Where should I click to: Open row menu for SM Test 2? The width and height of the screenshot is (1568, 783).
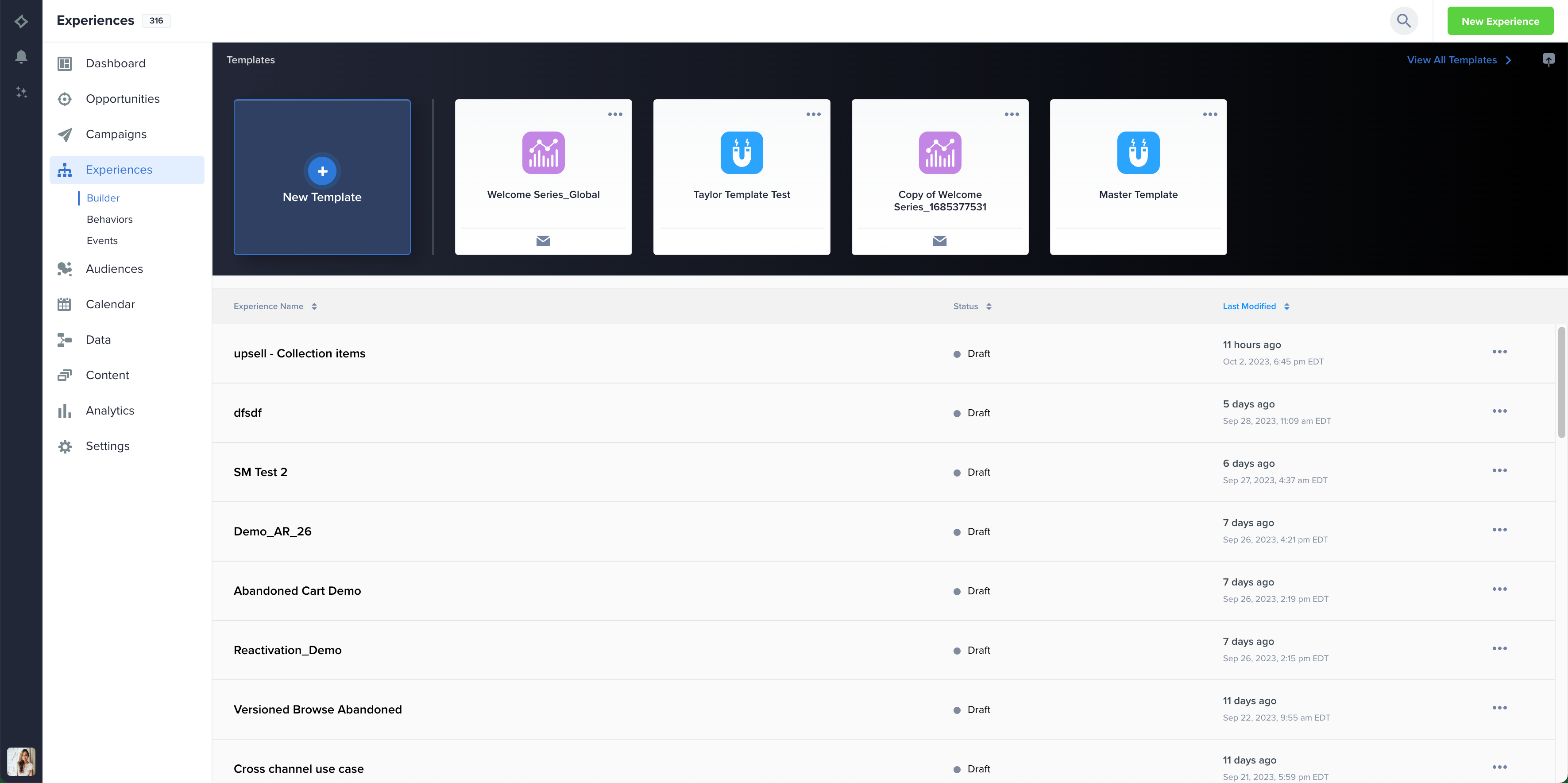tap(1499, 471)
